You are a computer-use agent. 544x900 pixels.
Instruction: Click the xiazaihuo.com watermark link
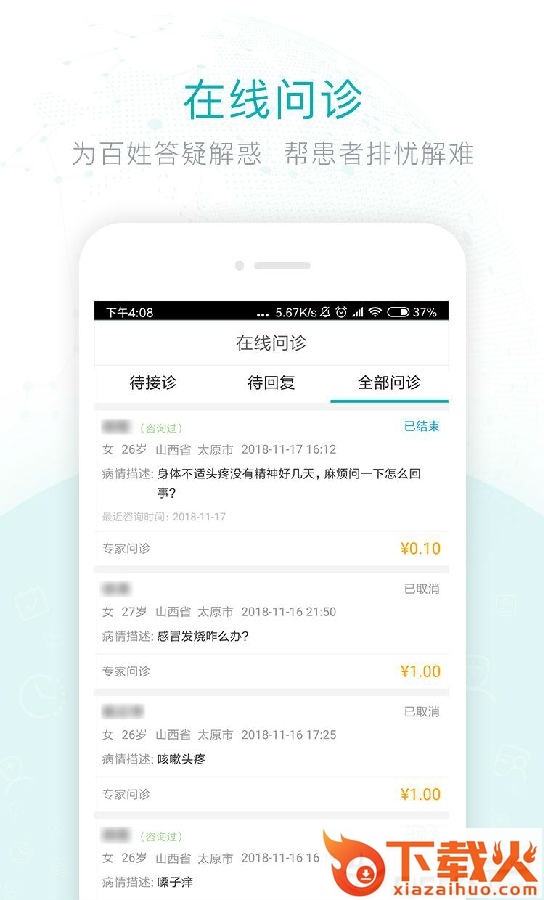coord(464,889)
